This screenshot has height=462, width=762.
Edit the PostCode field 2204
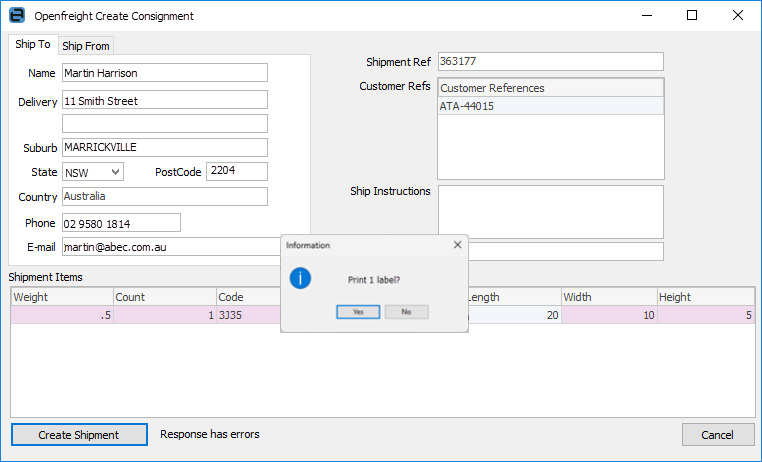(236, 171)
